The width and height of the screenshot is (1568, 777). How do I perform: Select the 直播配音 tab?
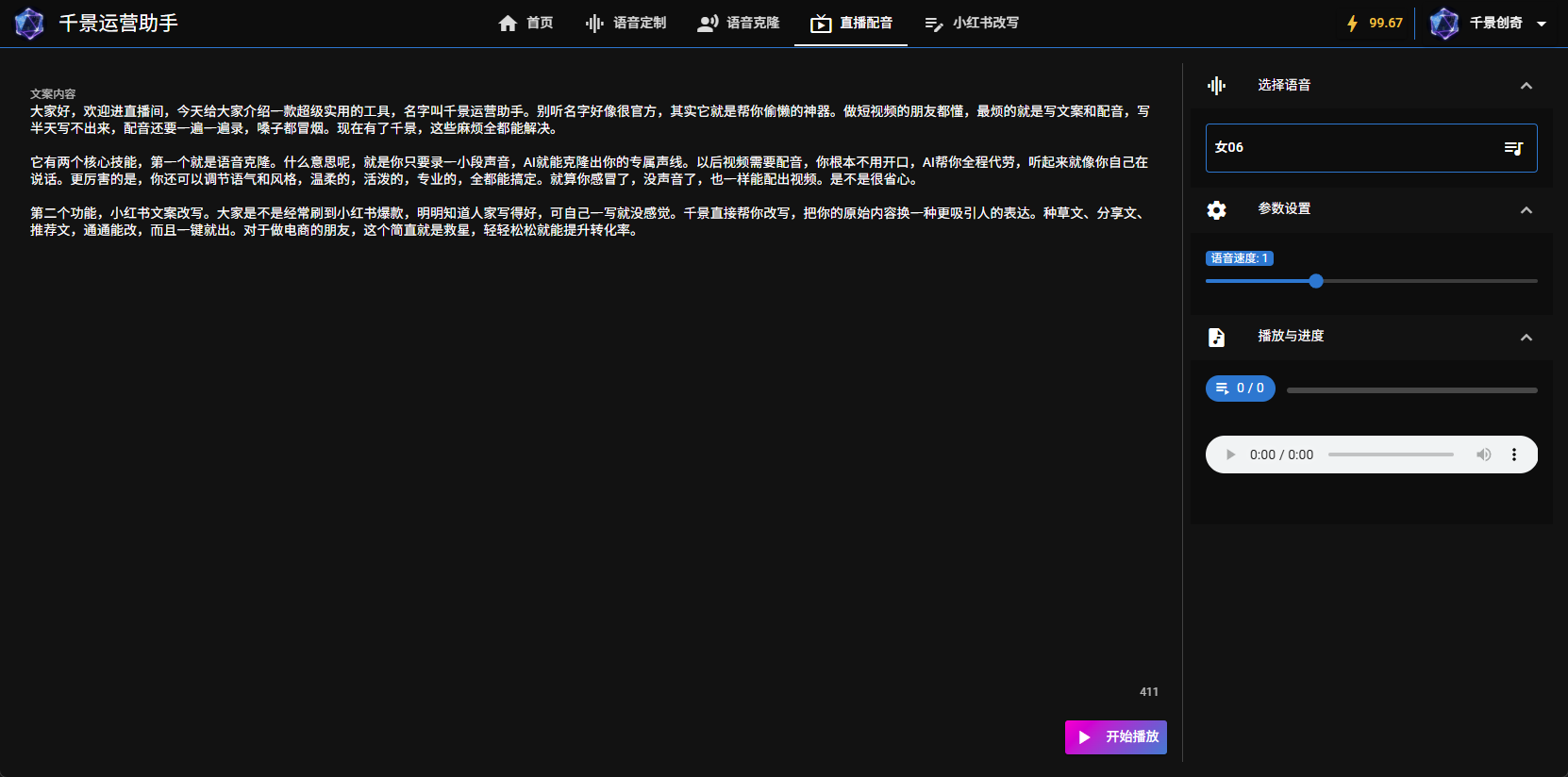[x=851, y=23]
